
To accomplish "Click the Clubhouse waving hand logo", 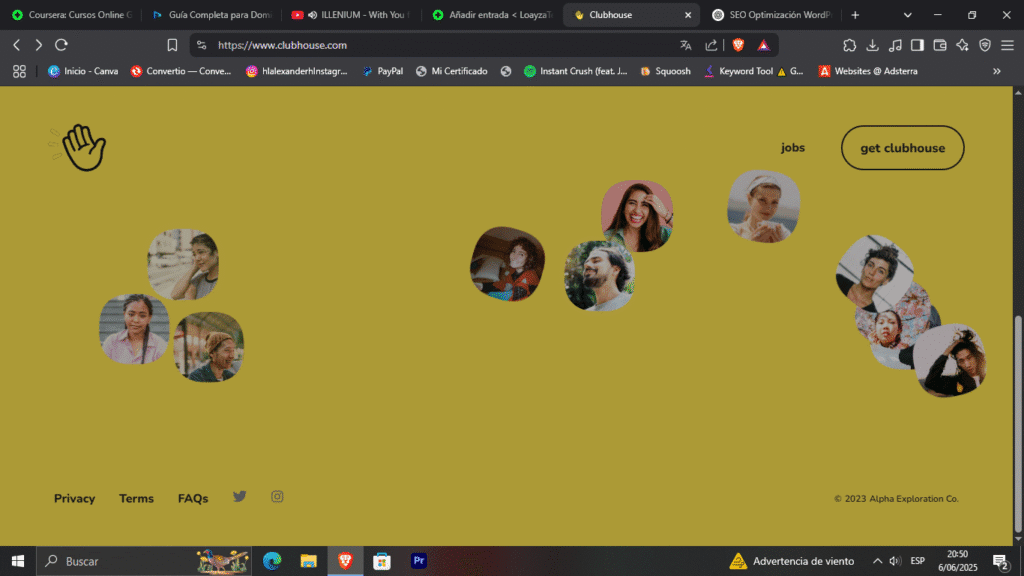I will 78,148.
